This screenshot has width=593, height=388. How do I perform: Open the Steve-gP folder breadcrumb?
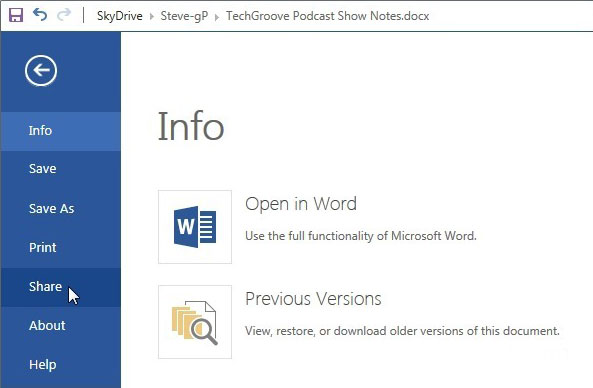[x=184, y=16]
